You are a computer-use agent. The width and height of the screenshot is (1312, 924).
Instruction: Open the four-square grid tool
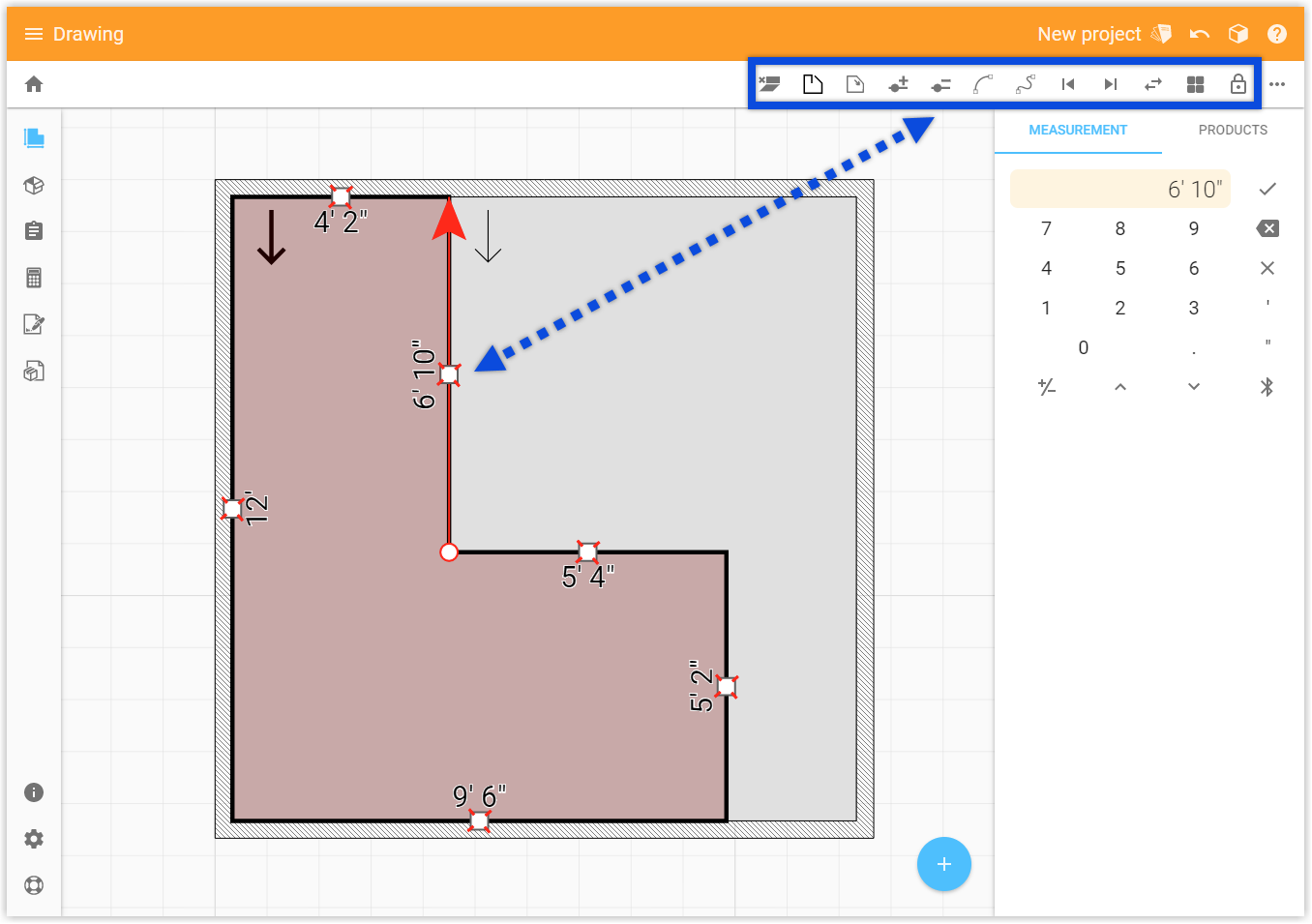click(1196, 84)
